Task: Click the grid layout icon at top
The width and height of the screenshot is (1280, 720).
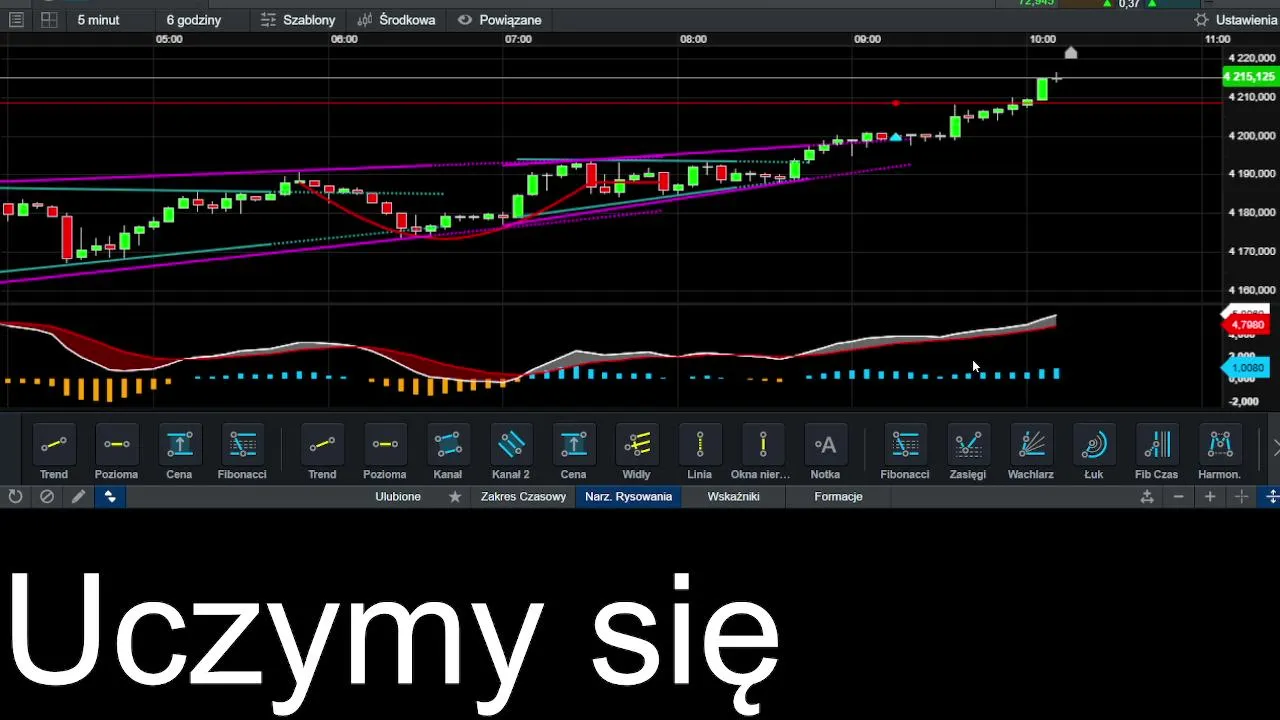Action: 48,20
